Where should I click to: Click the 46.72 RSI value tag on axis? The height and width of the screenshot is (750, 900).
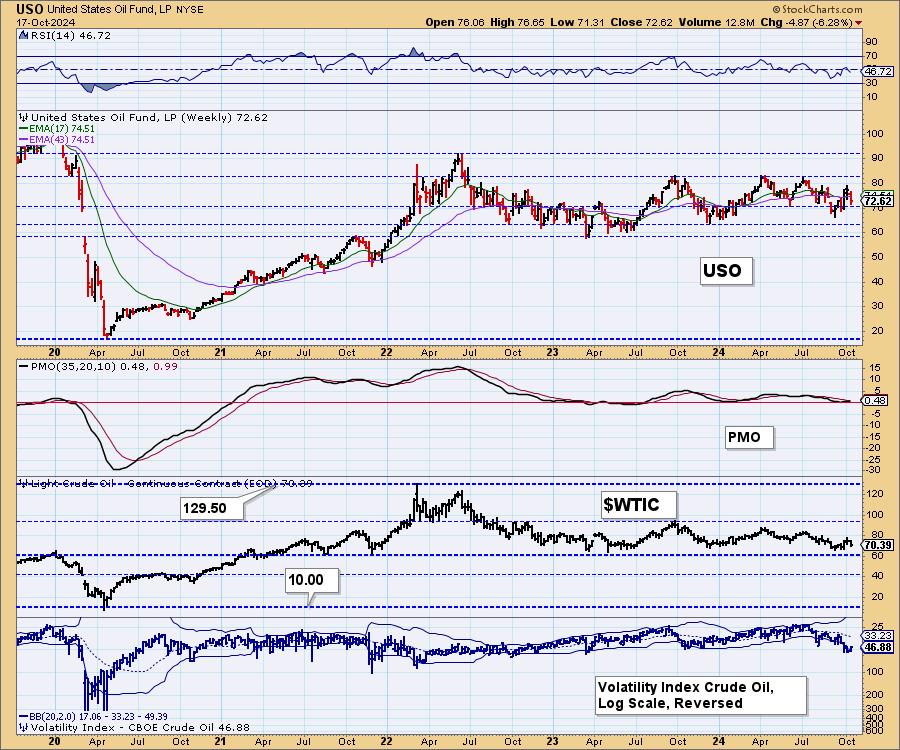click(x=878, y=71)
